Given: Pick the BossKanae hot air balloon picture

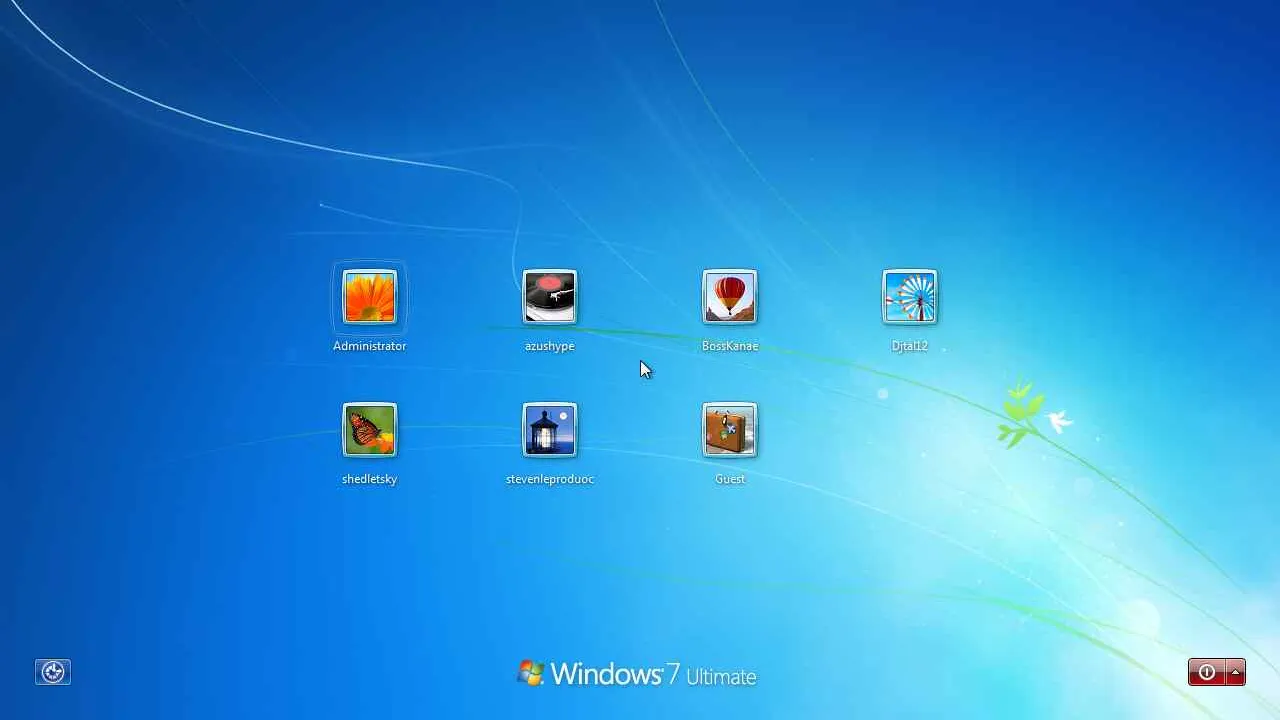Looking at the screenshot, I should [x=729, y=297].
